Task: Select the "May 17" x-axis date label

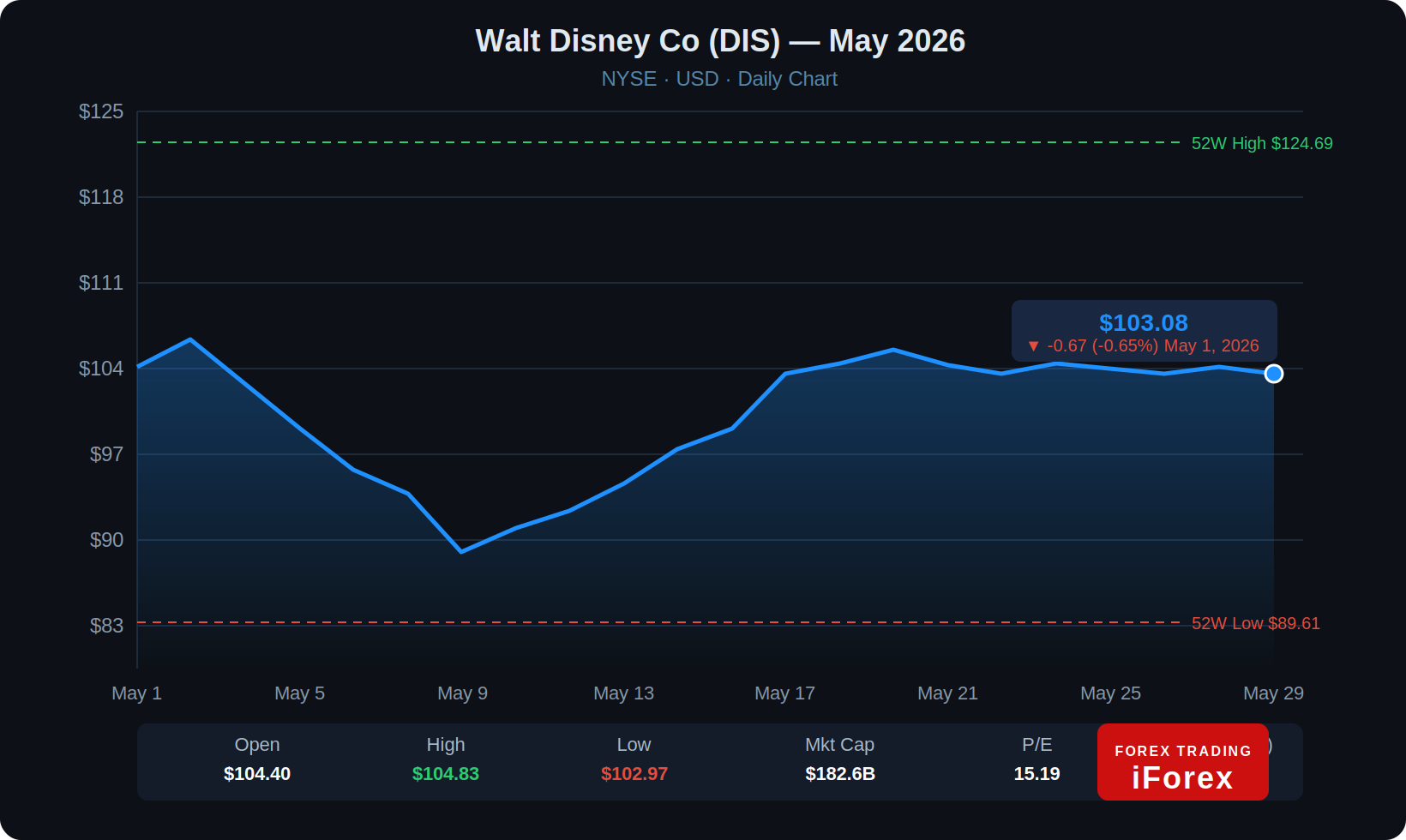Action: pos(785,693)
